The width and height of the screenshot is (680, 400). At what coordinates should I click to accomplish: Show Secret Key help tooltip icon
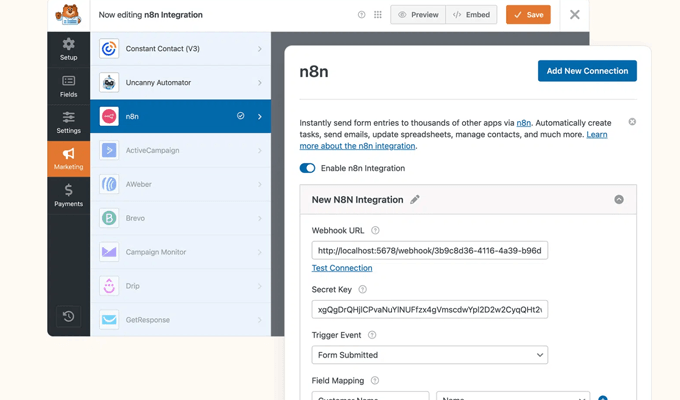pos(363,289)
